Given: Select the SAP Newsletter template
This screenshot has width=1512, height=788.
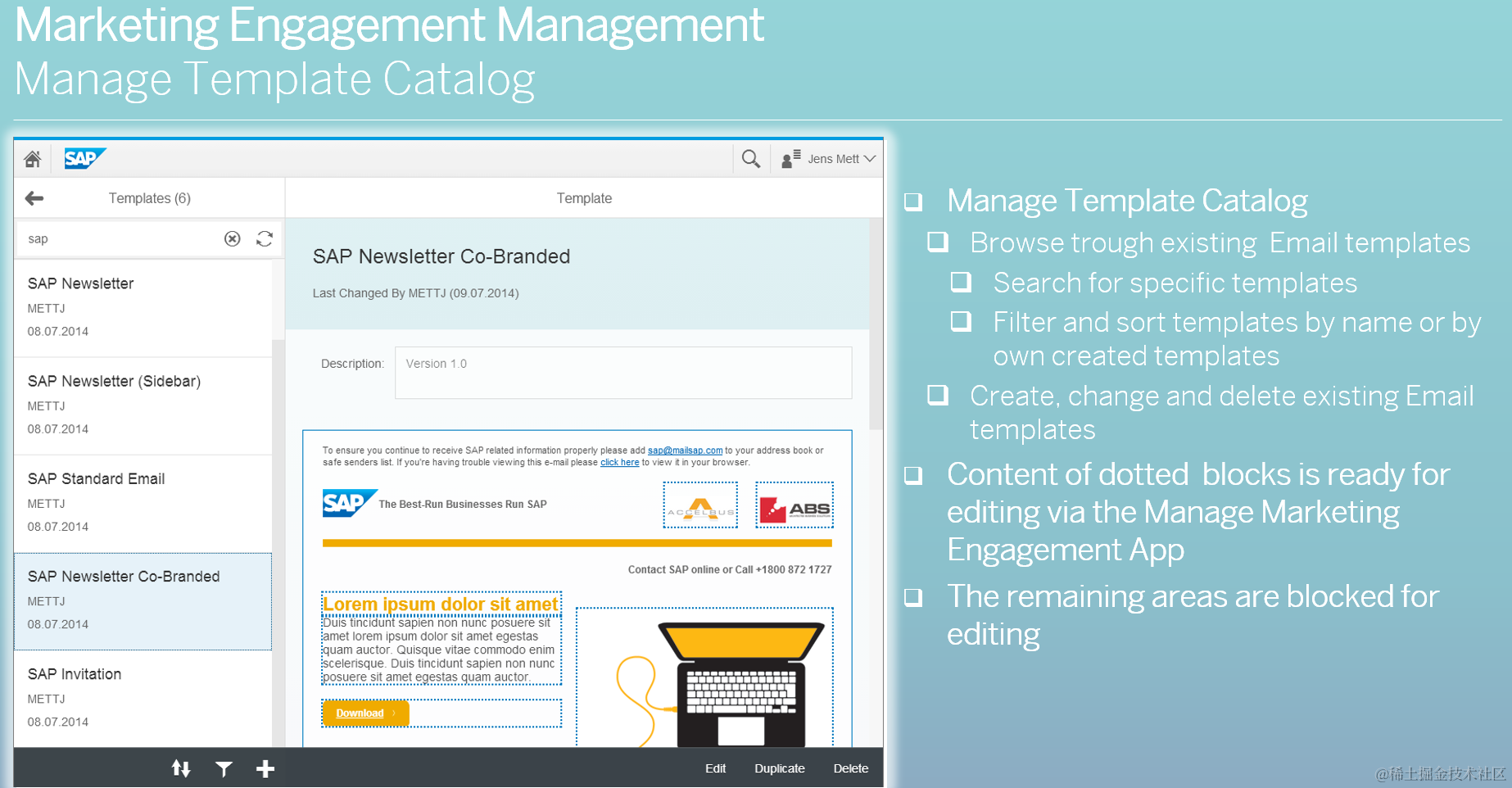Looking at the screenshot, I should click(x=143, y=308).
